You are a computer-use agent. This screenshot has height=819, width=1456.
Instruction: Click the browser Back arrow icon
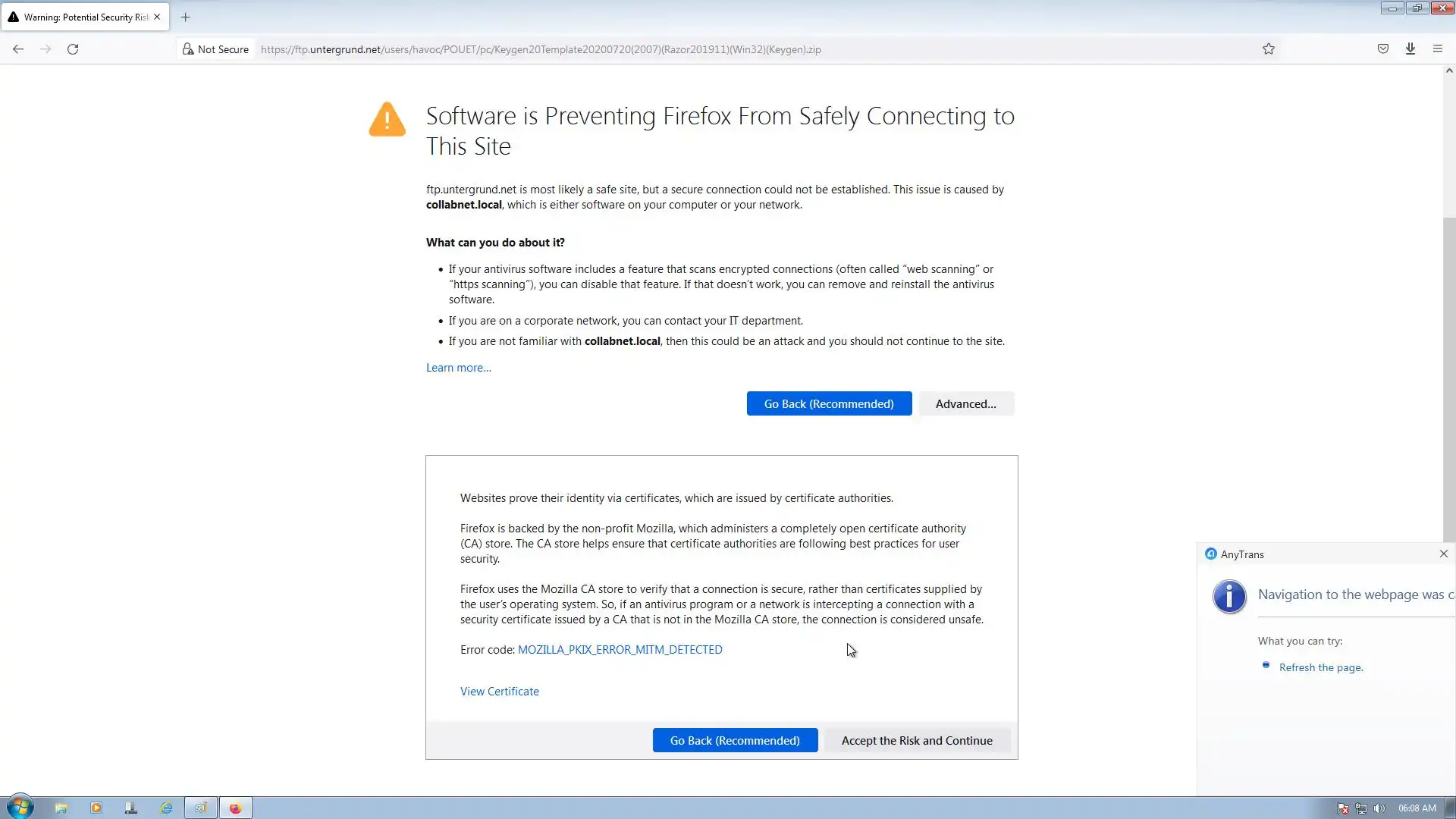18,49
